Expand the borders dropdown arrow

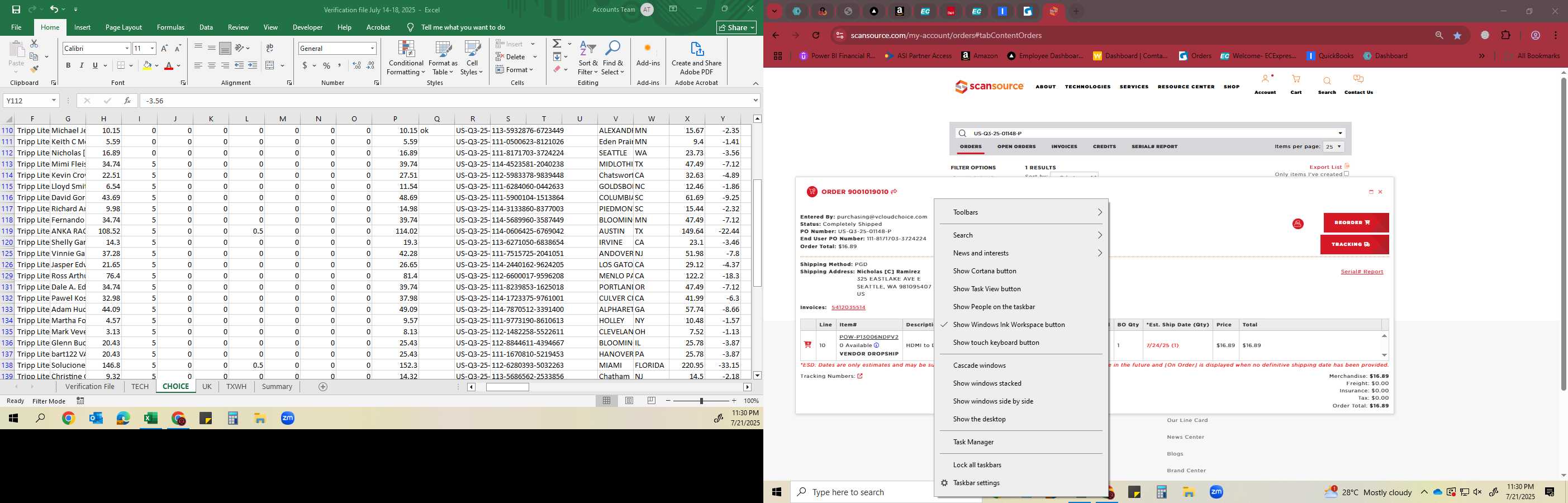tap(131, 65)
